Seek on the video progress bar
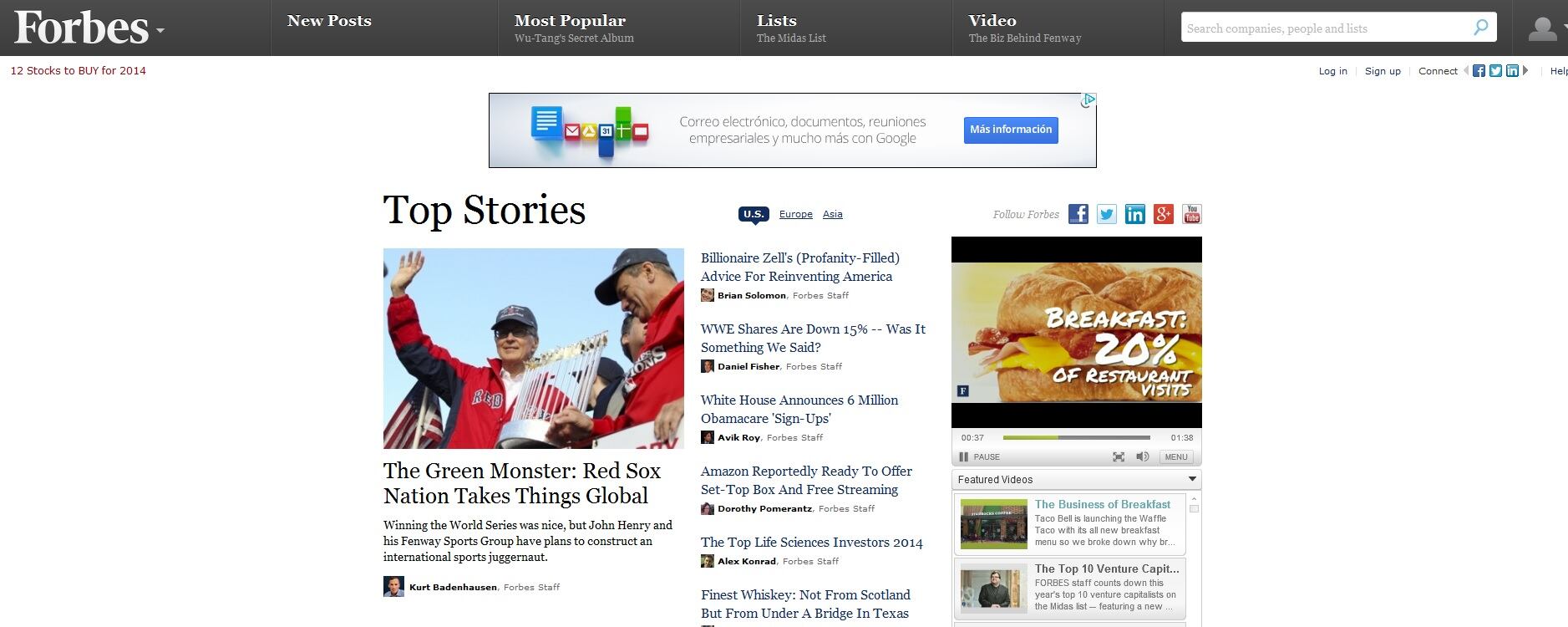Image resolution: width=1568 pixels, height=627 pixels. pos(1076,437)
